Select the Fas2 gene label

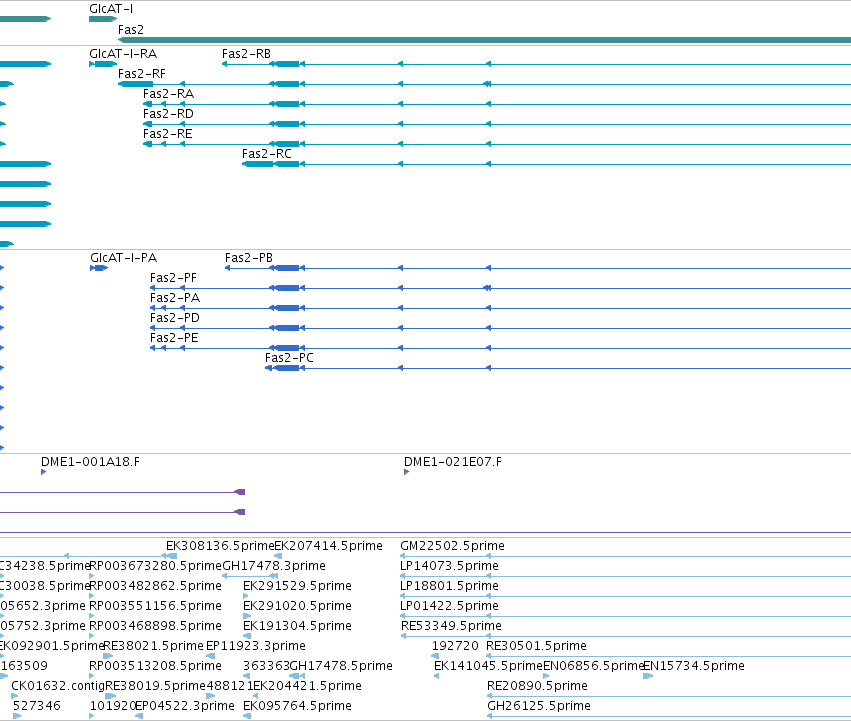(131, 30)
